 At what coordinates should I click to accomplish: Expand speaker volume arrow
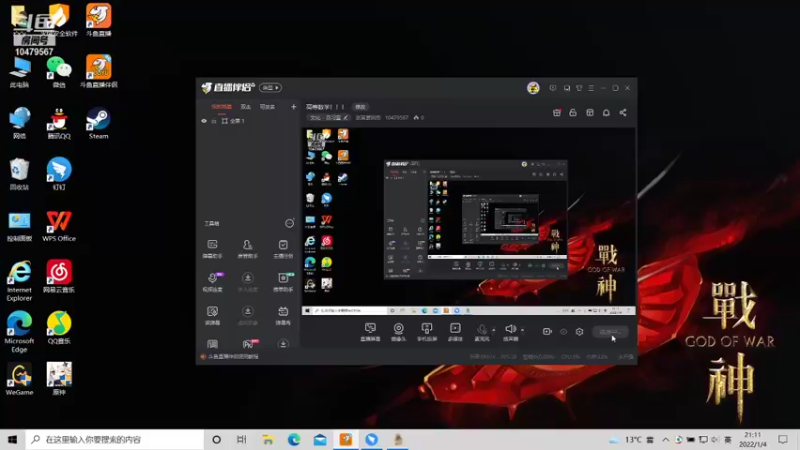[x=522, y=330]
